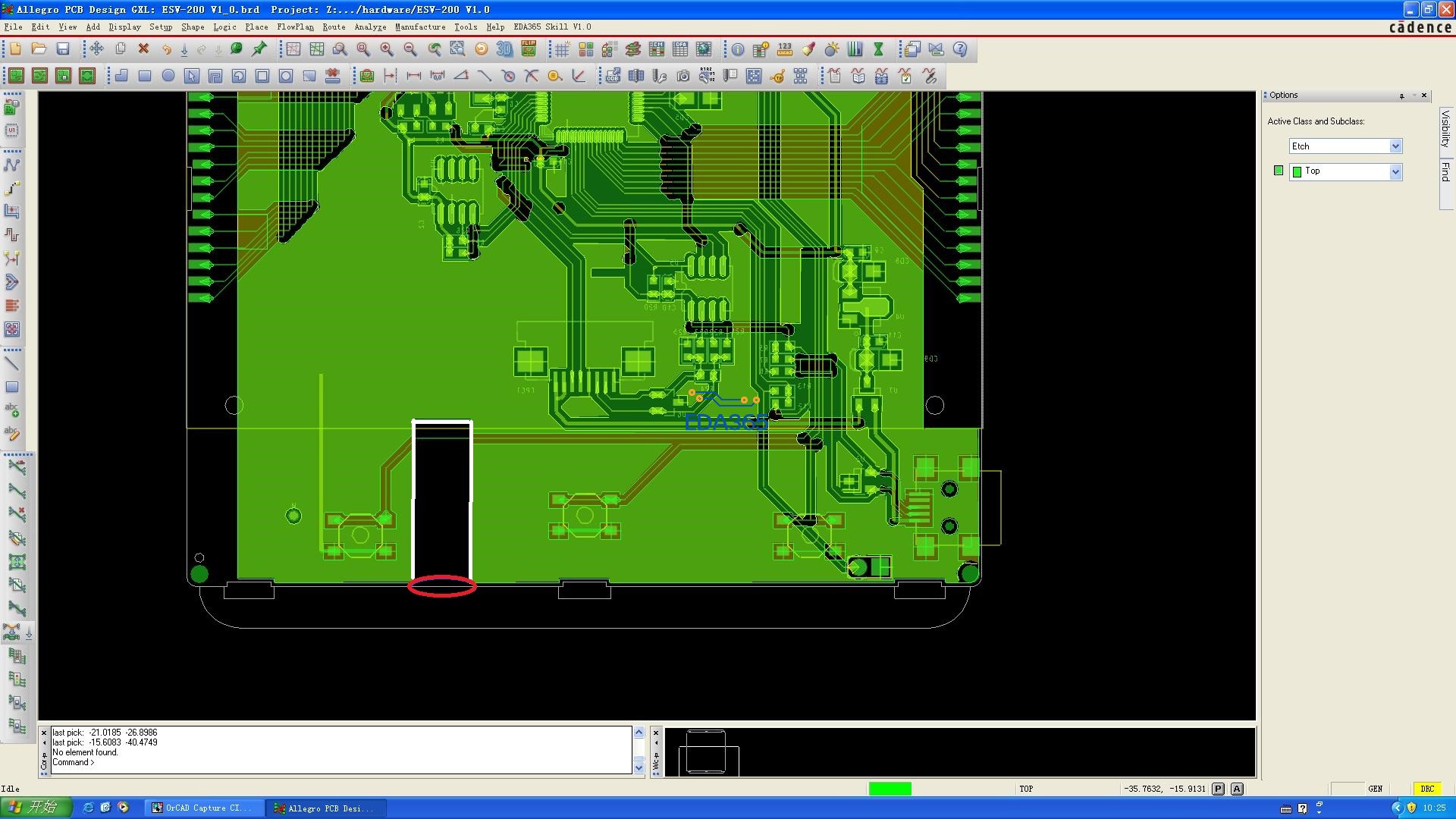Toggle the grid display icon
This screenshot has width=1456, height=819.
click(x=562, y=49)
